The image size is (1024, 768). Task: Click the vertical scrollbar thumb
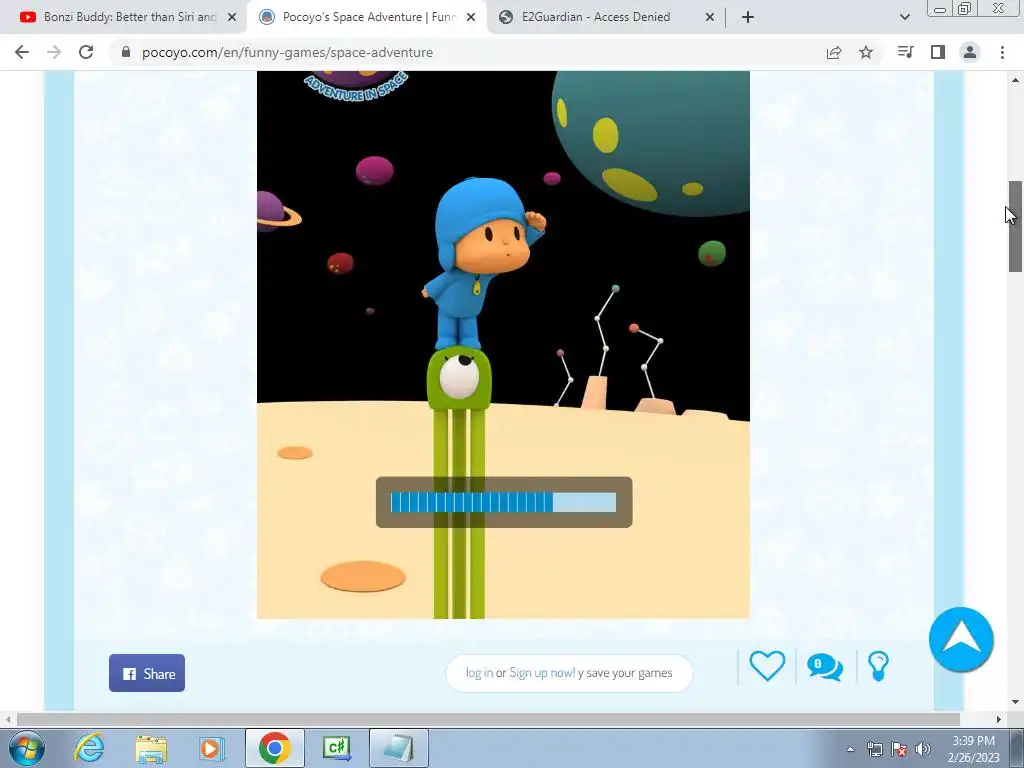pos(1015,226)
